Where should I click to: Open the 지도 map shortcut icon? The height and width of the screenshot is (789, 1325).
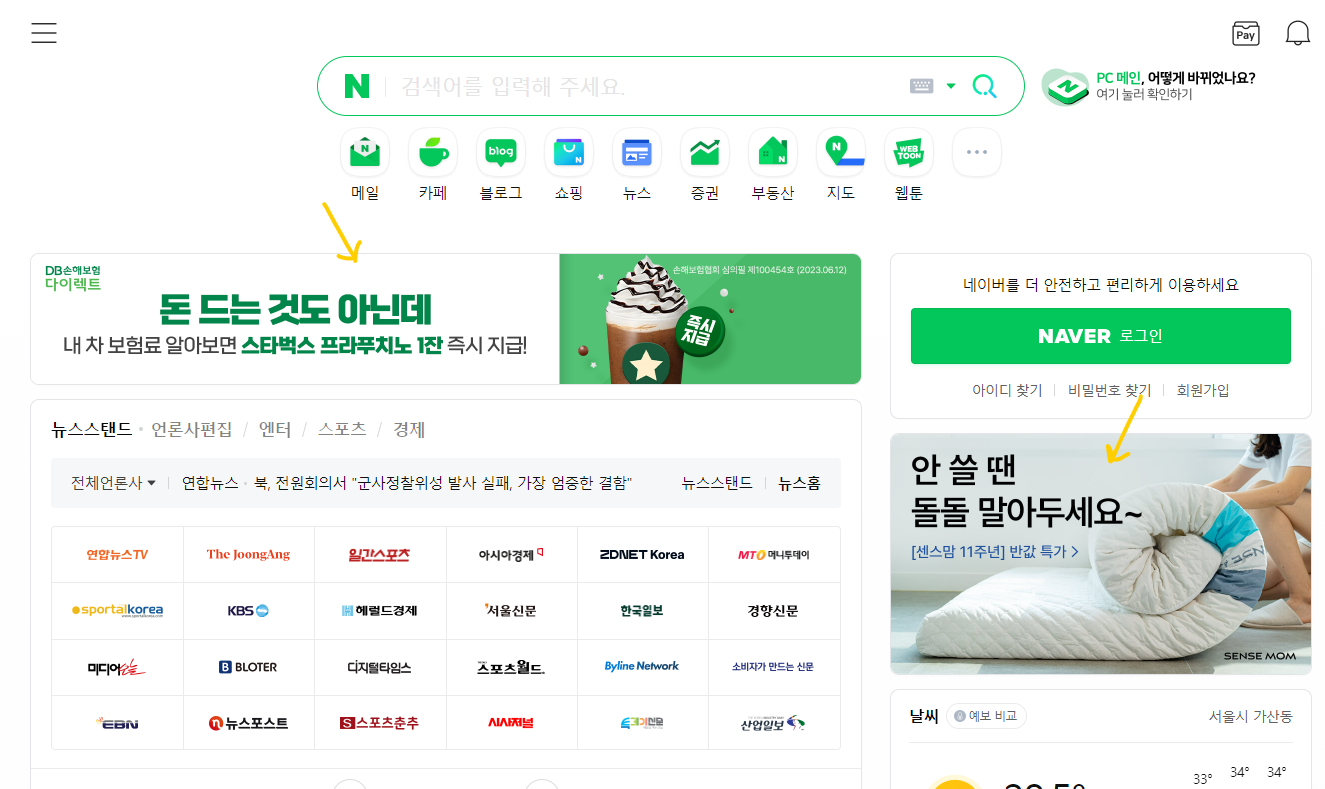841,152
